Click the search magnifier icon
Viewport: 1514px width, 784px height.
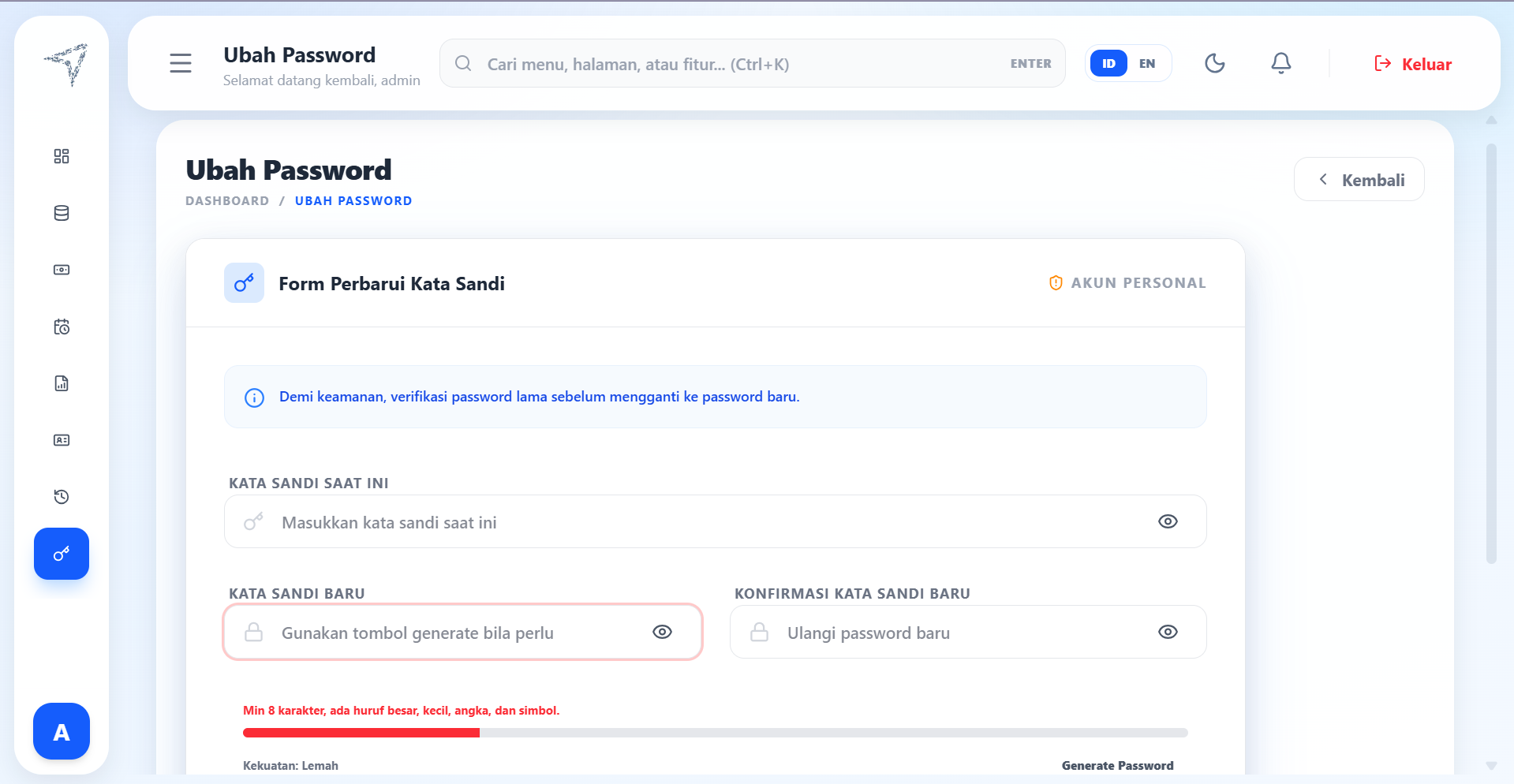[x=464, y=63]
